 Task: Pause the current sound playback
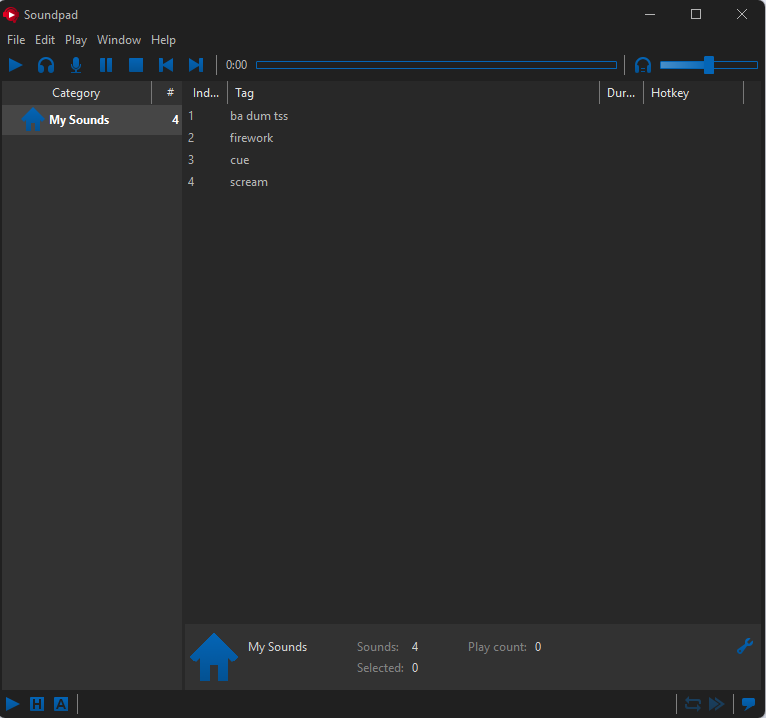pyautogui.click(x=106, y=65)
